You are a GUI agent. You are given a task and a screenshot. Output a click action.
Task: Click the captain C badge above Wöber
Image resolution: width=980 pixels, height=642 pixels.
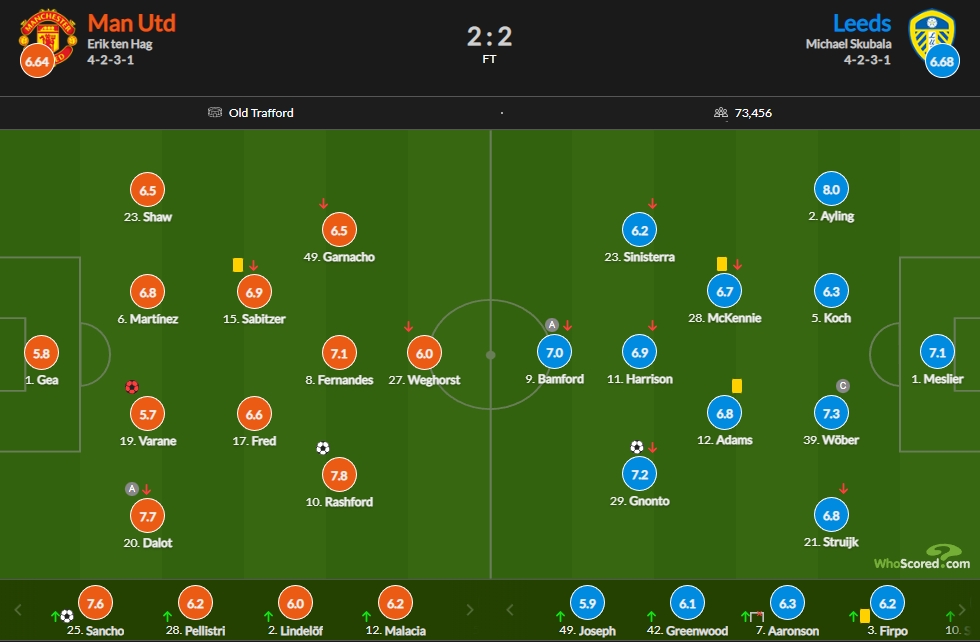[842, 386]
